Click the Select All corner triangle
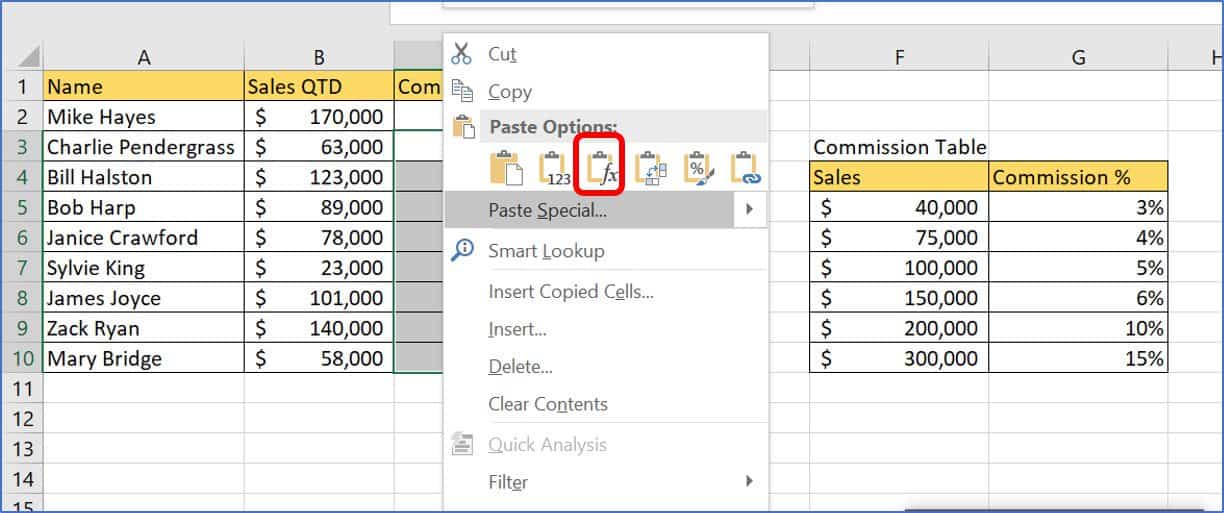 click(x=29, y=57)
